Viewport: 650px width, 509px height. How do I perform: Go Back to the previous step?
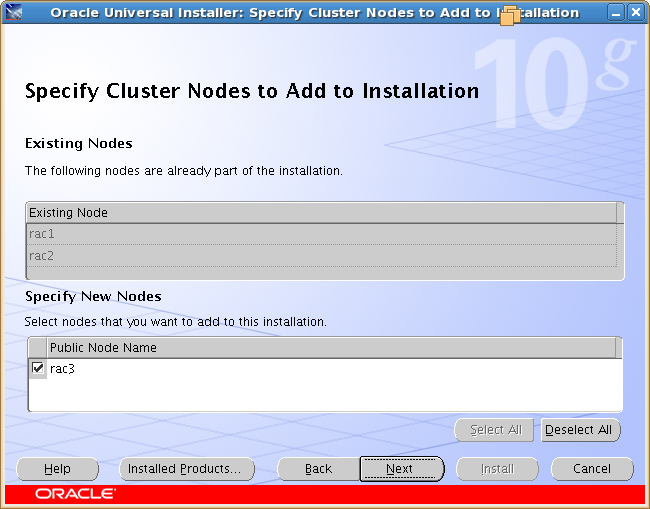coord(318,469)
